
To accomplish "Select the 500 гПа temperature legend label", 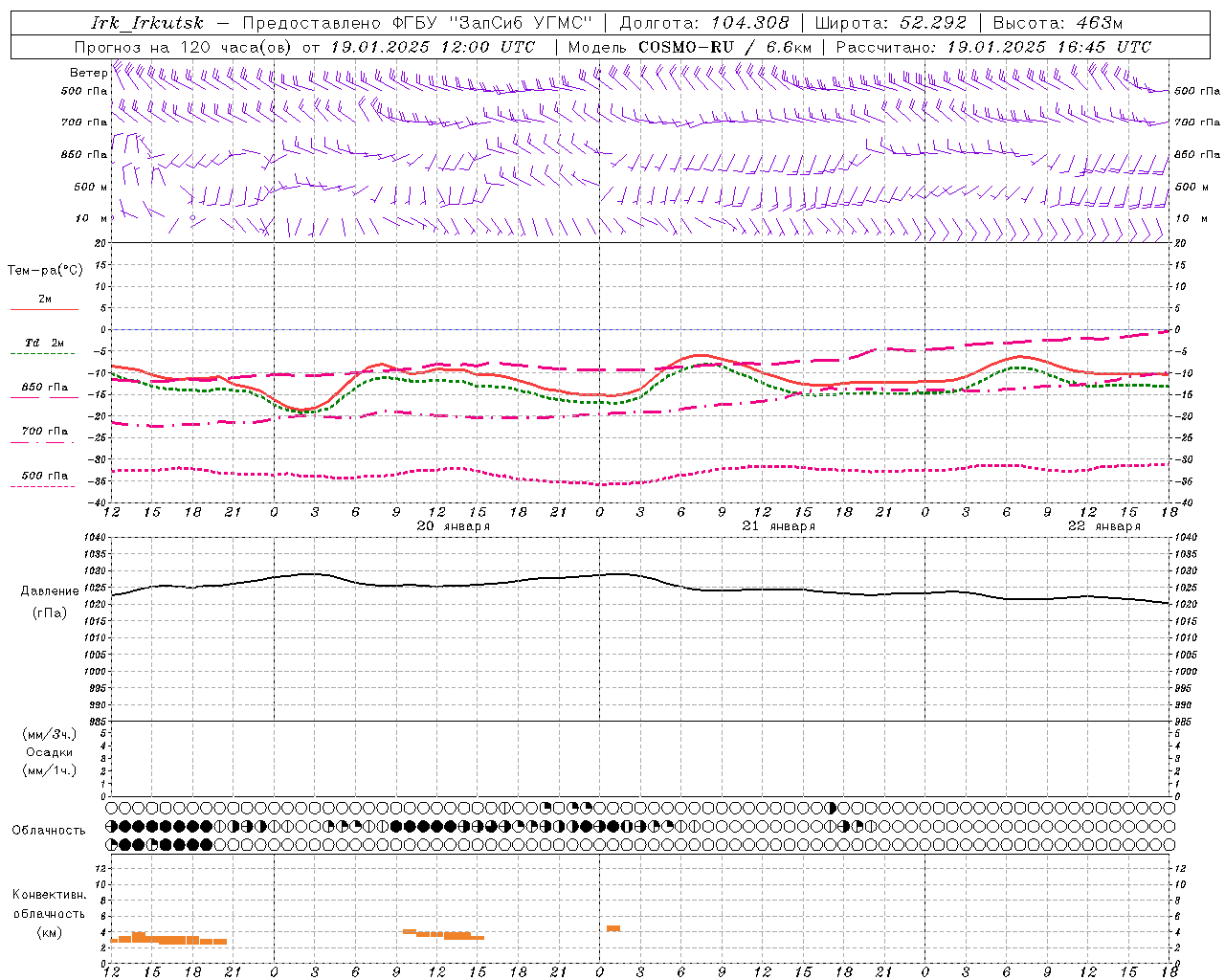I will click(45, 475).
